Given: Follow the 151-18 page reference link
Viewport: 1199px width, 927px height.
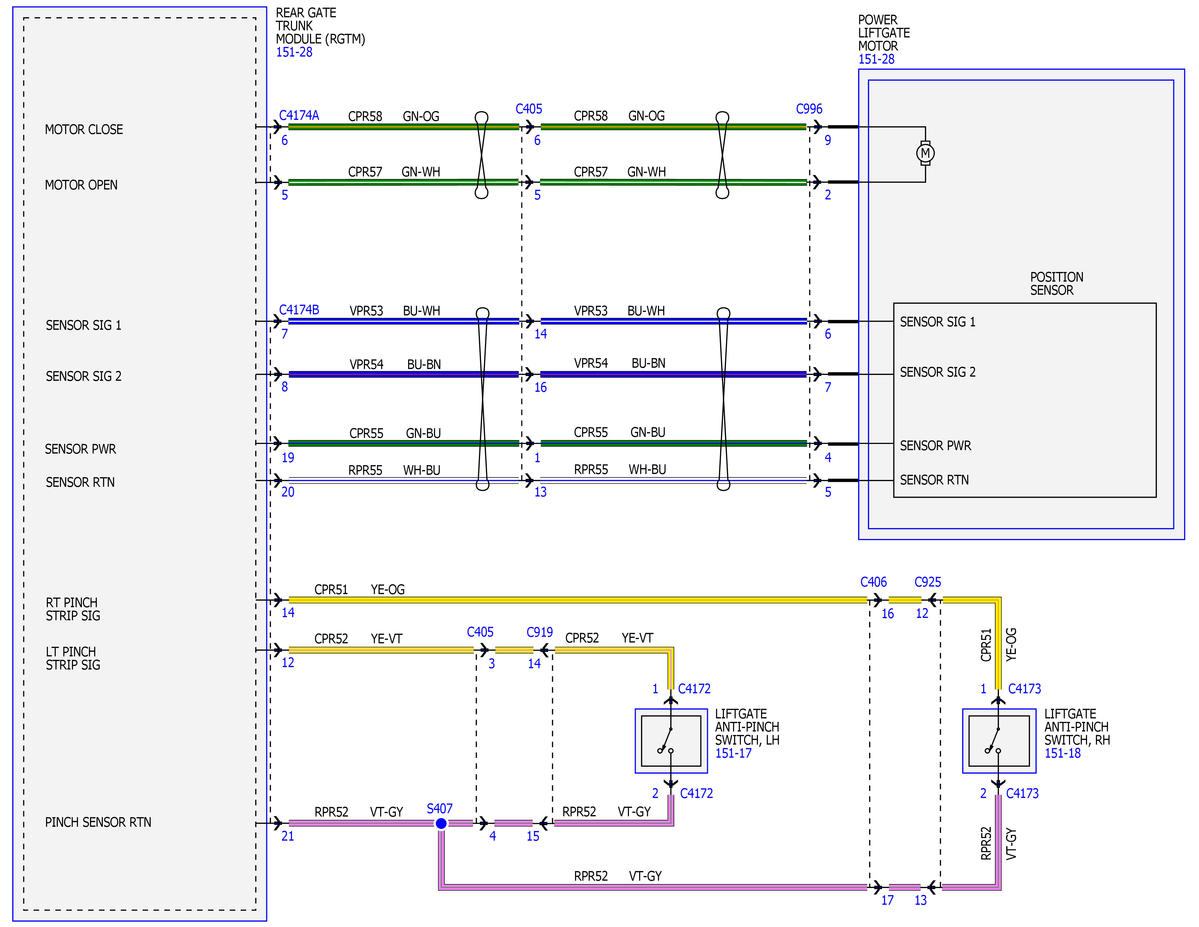Looking at the screenshot, I should [x=1063, y=753].
